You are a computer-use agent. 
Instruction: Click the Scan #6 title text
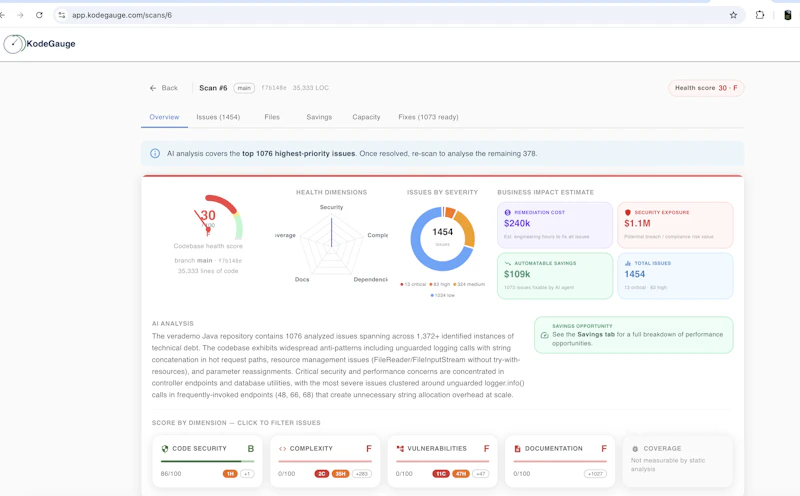[x=213, y=88]
